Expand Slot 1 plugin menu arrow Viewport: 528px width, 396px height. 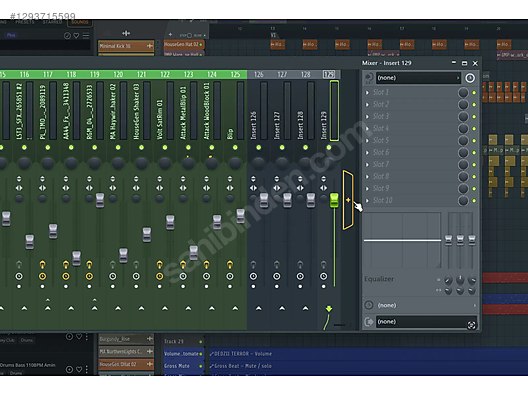coord(367,93)
